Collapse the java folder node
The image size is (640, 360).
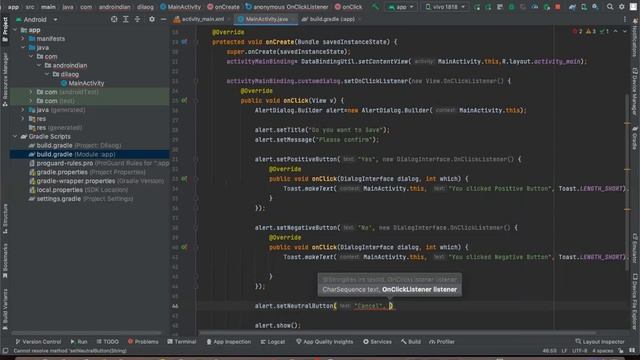coord(23,48)
